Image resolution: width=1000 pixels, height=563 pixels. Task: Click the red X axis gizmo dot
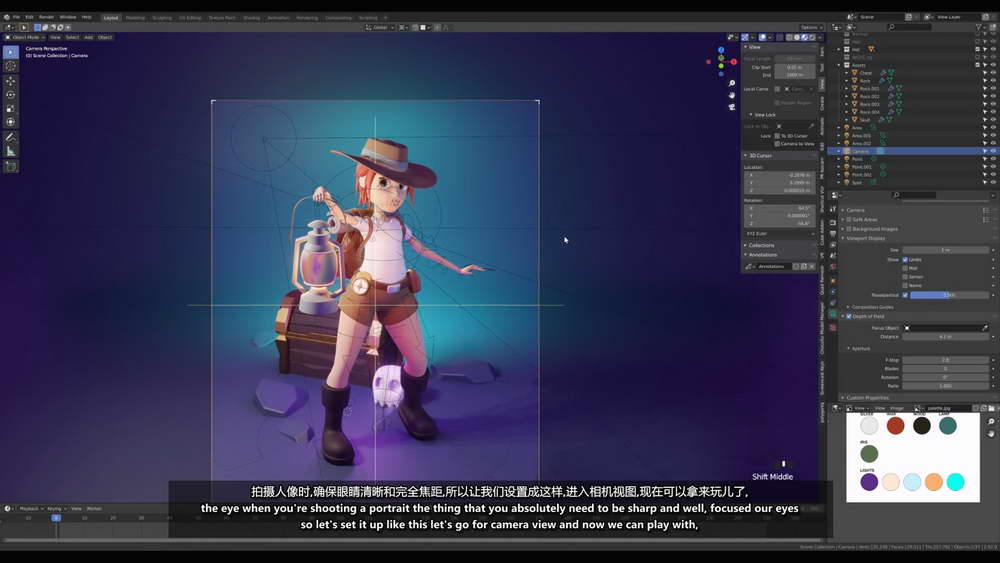point(733,62)
